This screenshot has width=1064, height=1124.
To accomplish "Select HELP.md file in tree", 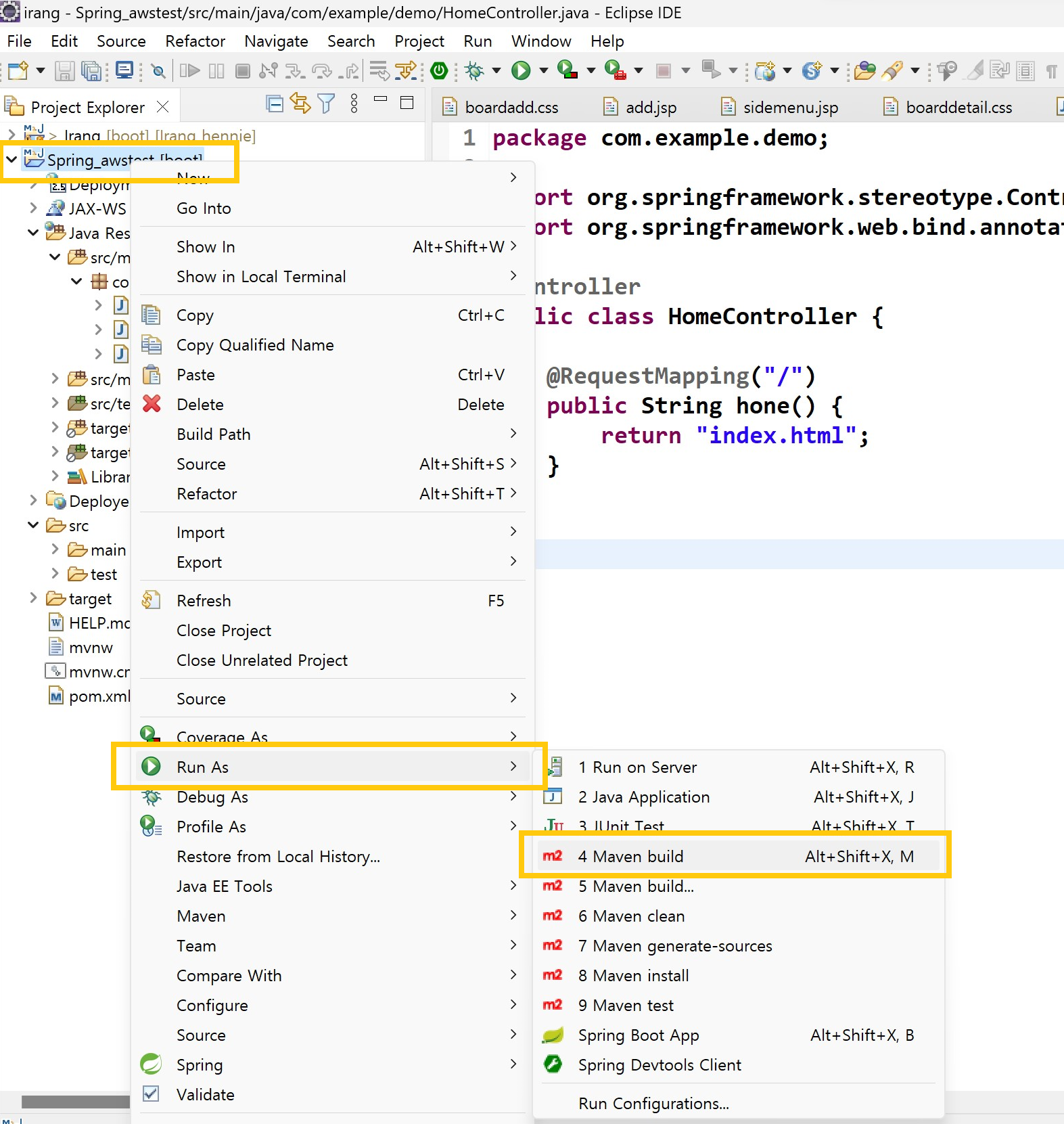I will pos(89,623).
